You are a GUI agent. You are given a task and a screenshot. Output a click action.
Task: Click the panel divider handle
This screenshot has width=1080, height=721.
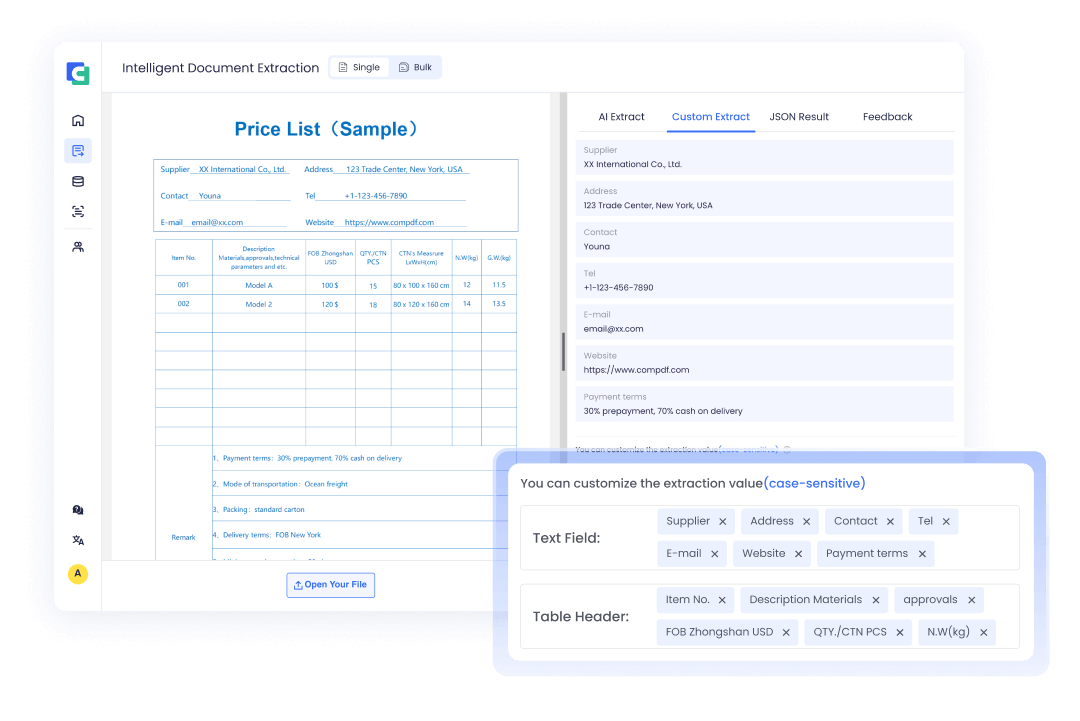point(563,352)
